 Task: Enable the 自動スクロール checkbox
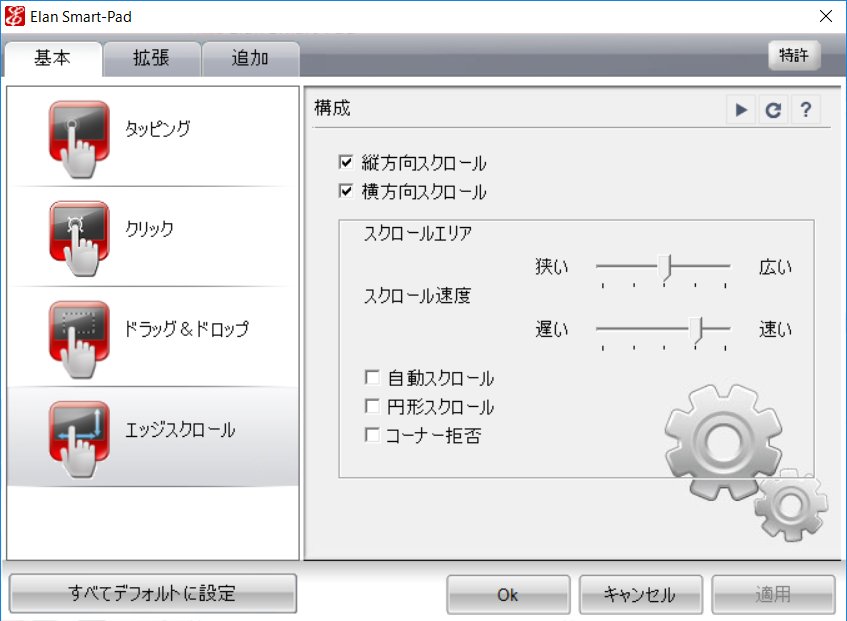pyautogui.click(x=372, y=377)
